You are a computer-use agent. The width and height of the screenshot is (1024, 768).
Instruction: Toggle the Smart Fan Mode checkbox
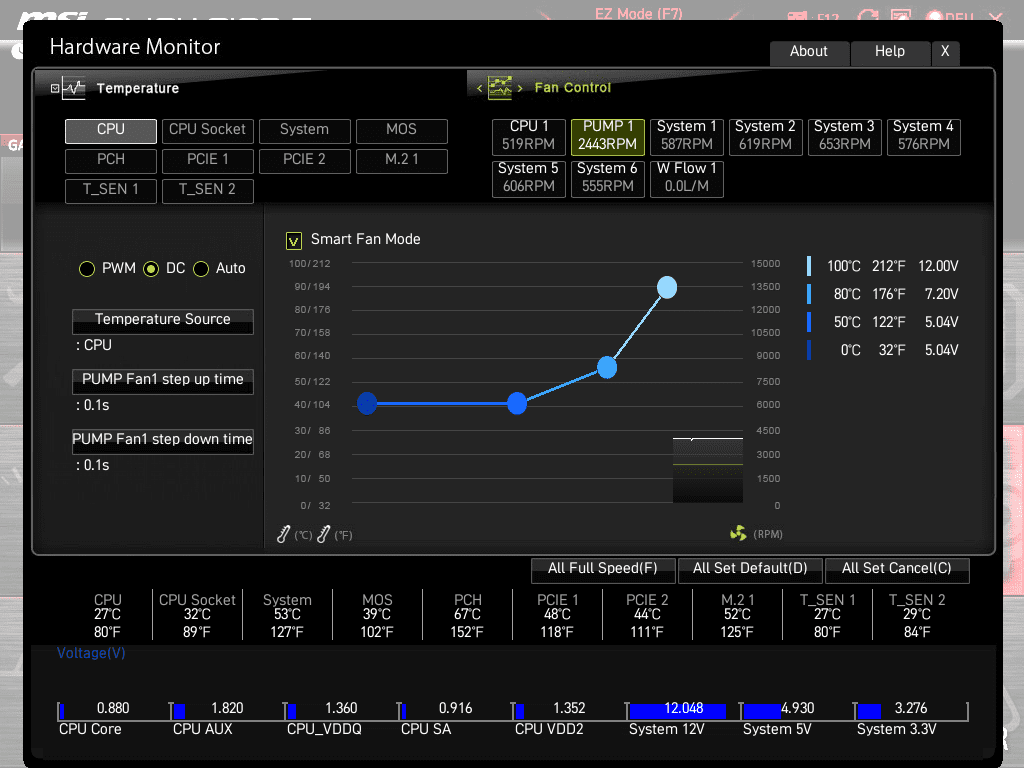click(x=294, y=241)
